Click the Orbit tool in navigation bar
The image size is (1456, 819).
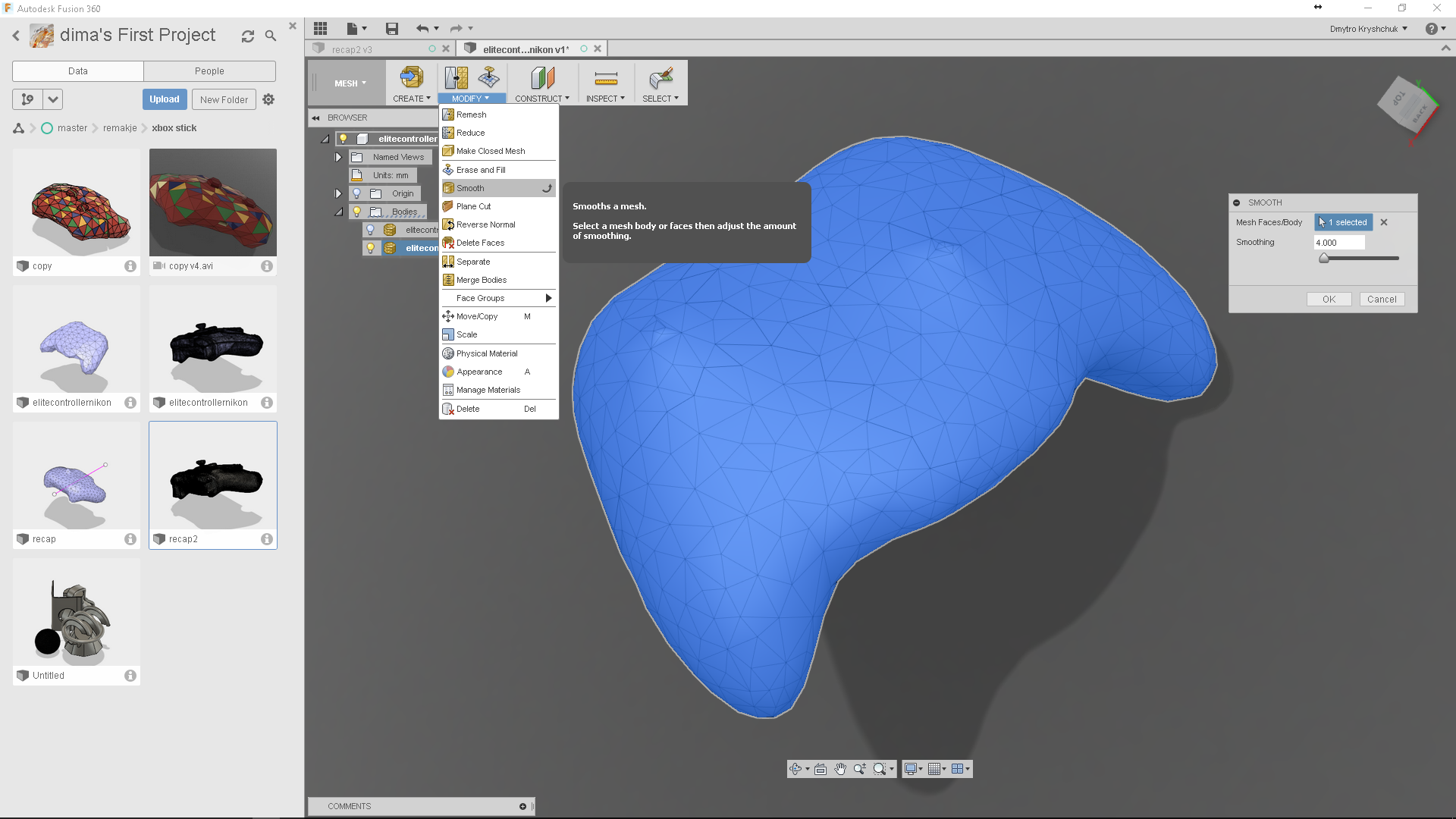[x=795, y=769]
